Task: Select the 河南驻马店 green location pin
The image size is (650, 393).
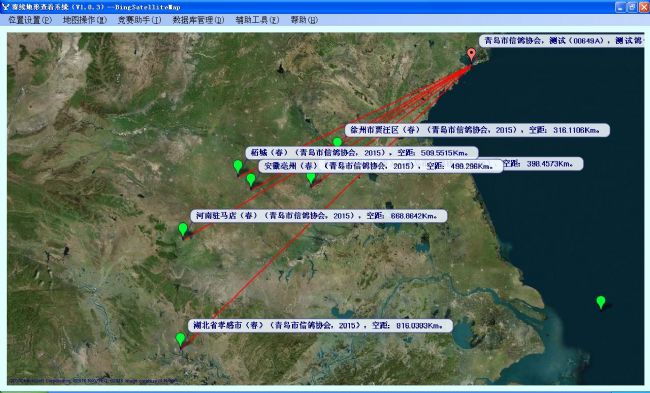Action: click(183, 230)
